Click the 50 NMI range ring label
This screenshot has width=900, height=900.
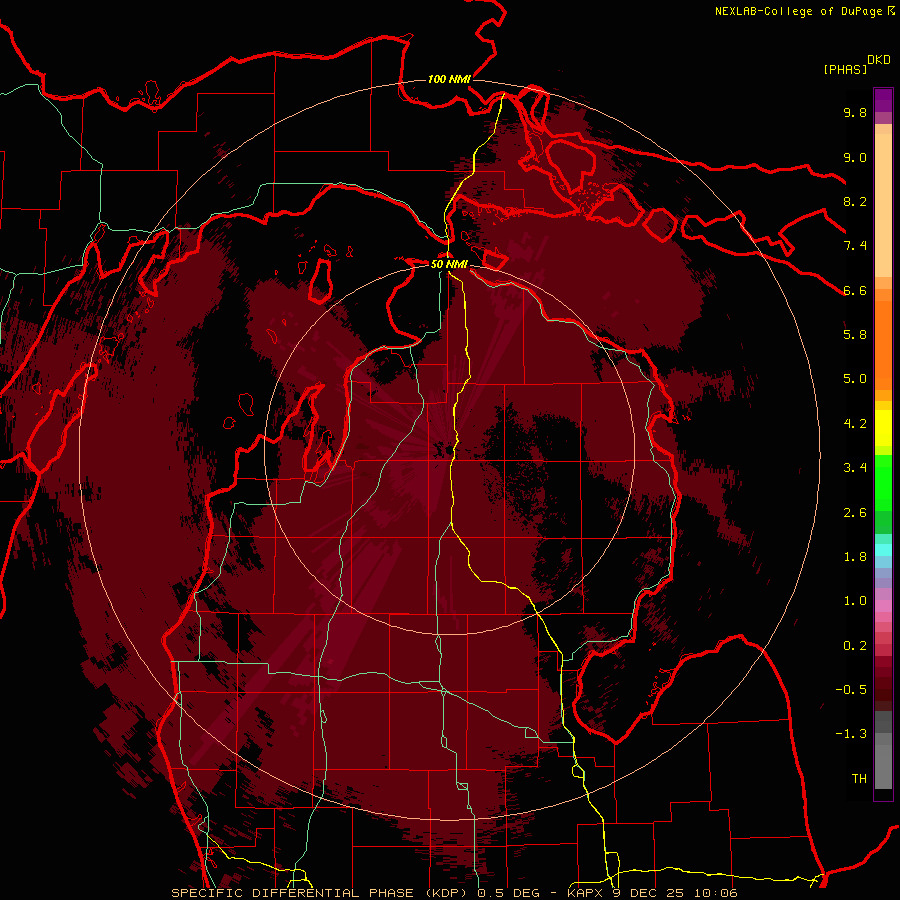pyautogui.click(x=449, y=264)
